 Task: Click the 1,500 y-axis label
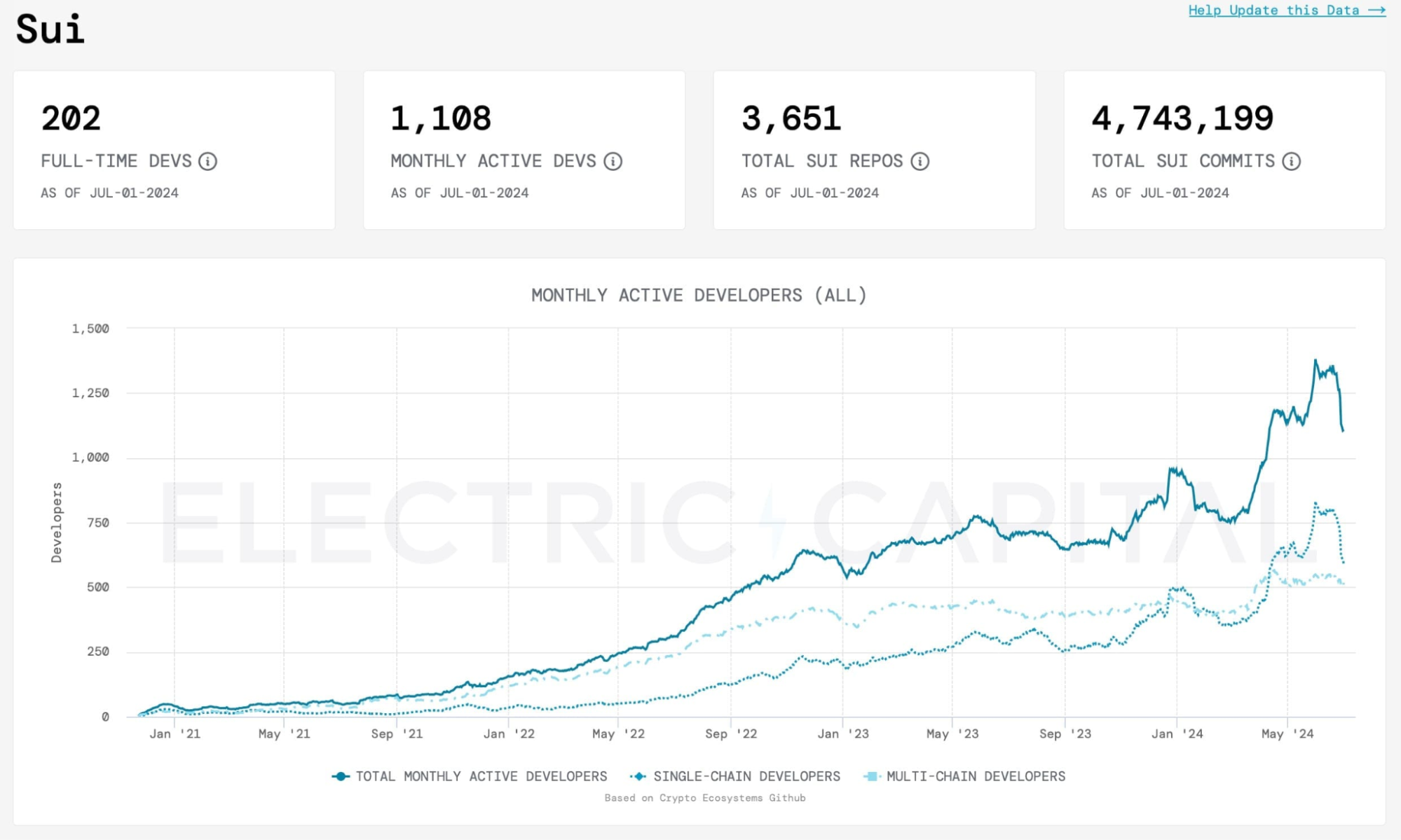pyautogui.click(x=90, y=328)
